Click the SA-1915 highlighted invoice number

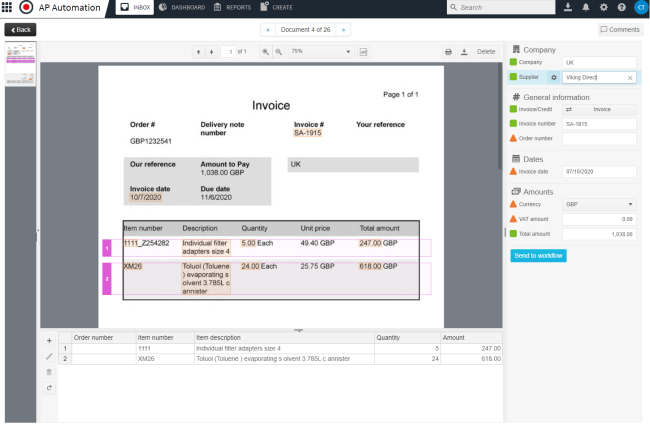(308, 133)
